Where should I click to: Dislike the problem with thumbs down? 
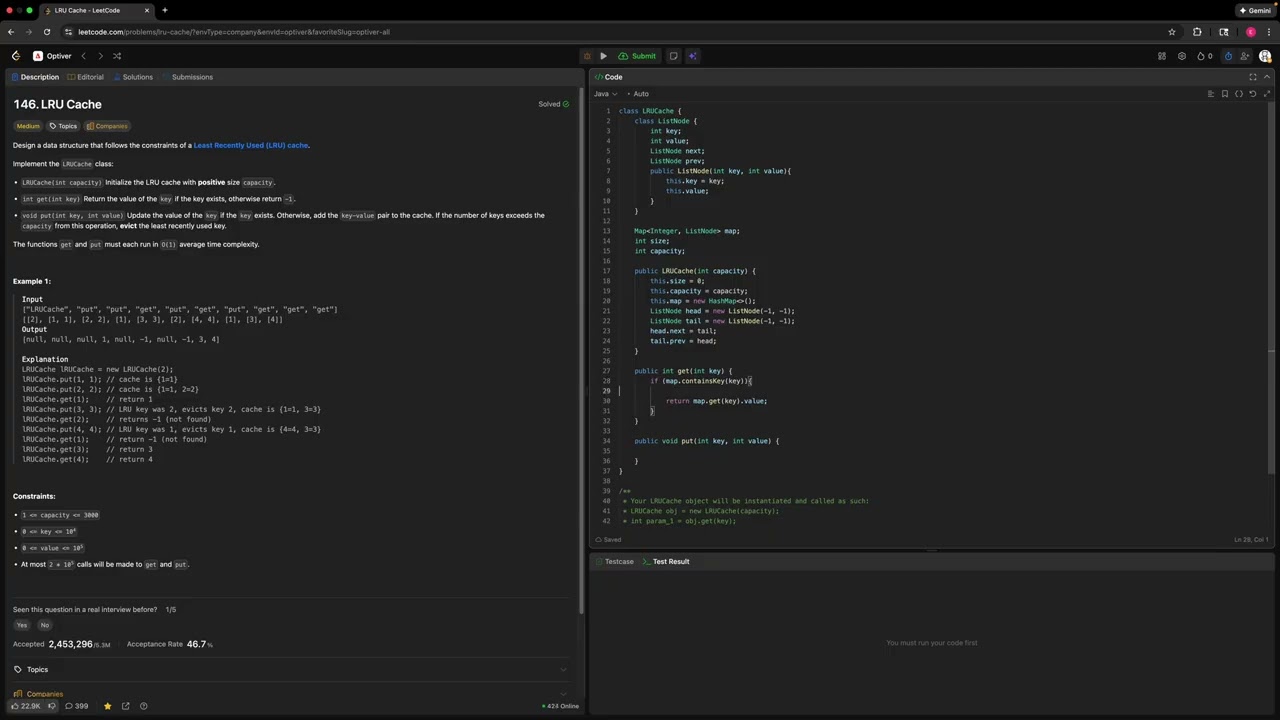pyautogui.click(x=51, y=706)
